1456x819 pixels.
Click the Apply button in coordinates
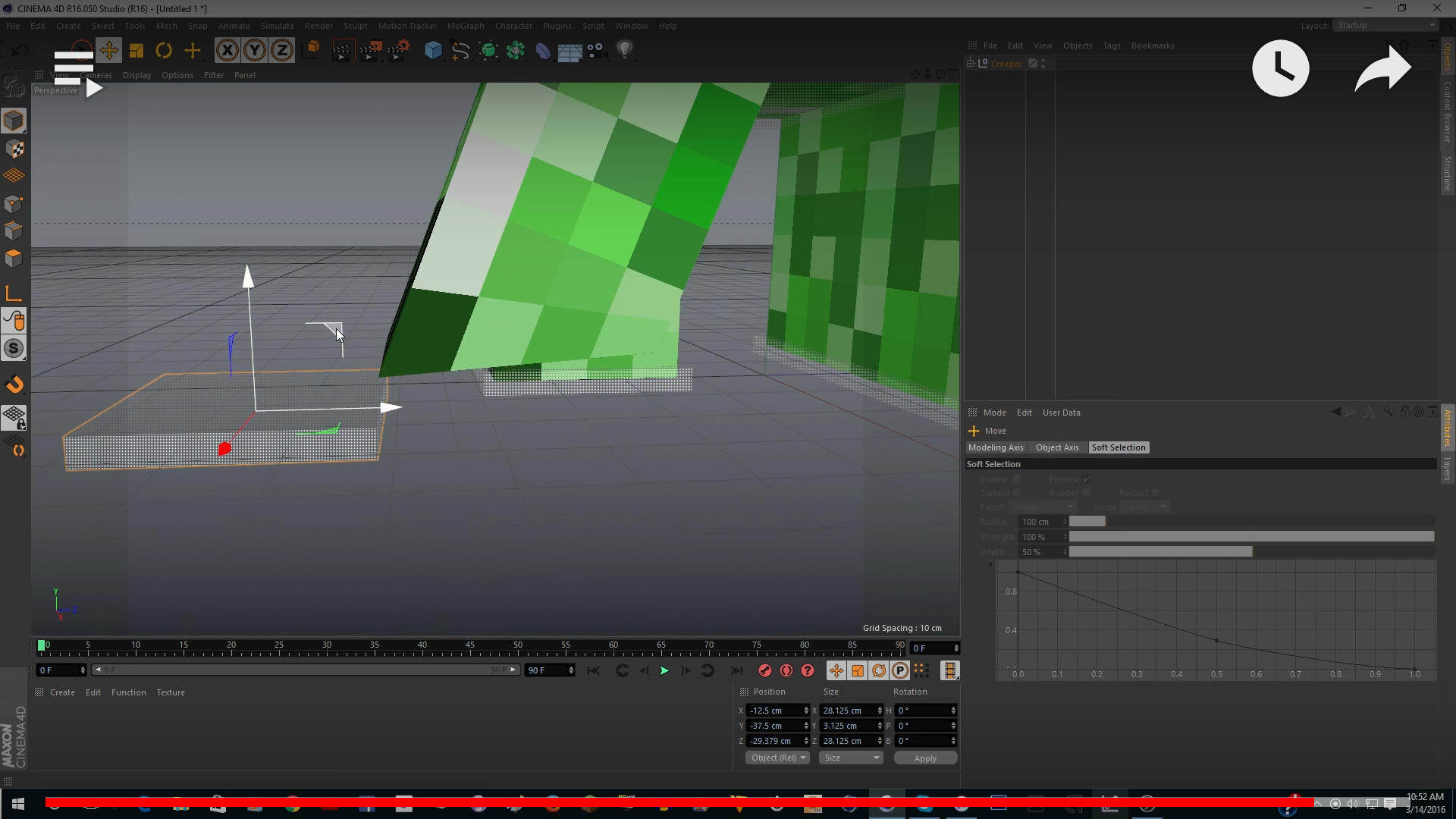tap(925, 758)
